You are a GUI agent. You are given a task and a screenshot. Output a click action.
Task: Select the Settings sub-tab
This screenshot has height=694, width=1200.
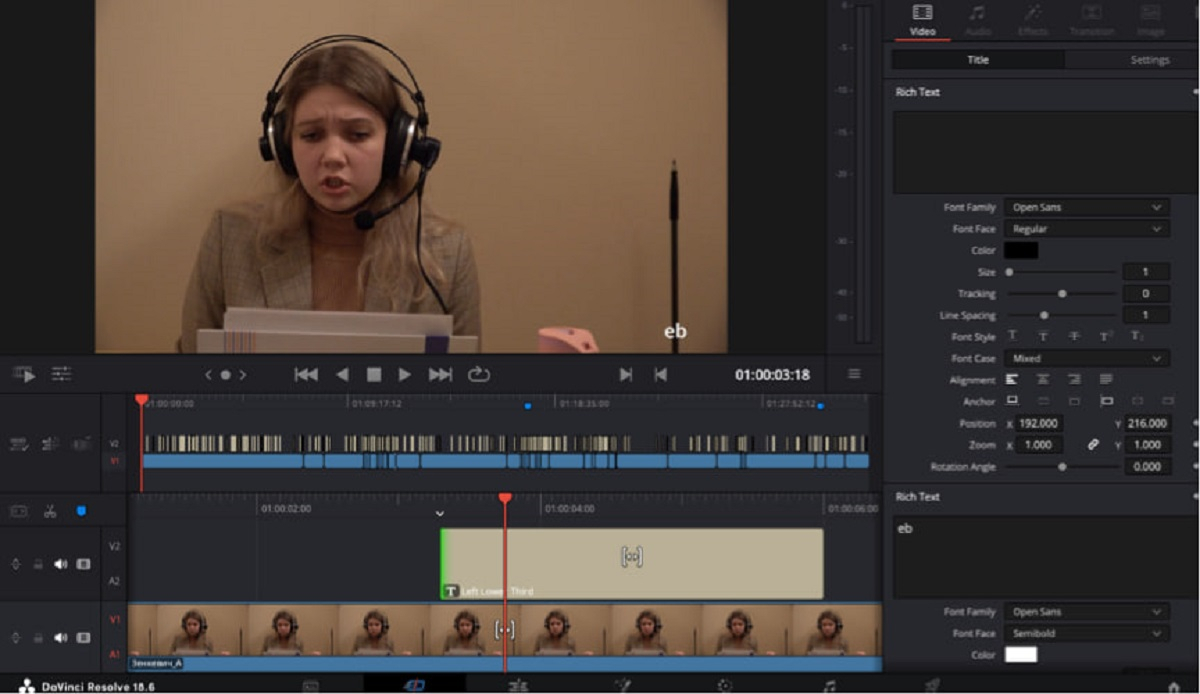[1131, 60]
